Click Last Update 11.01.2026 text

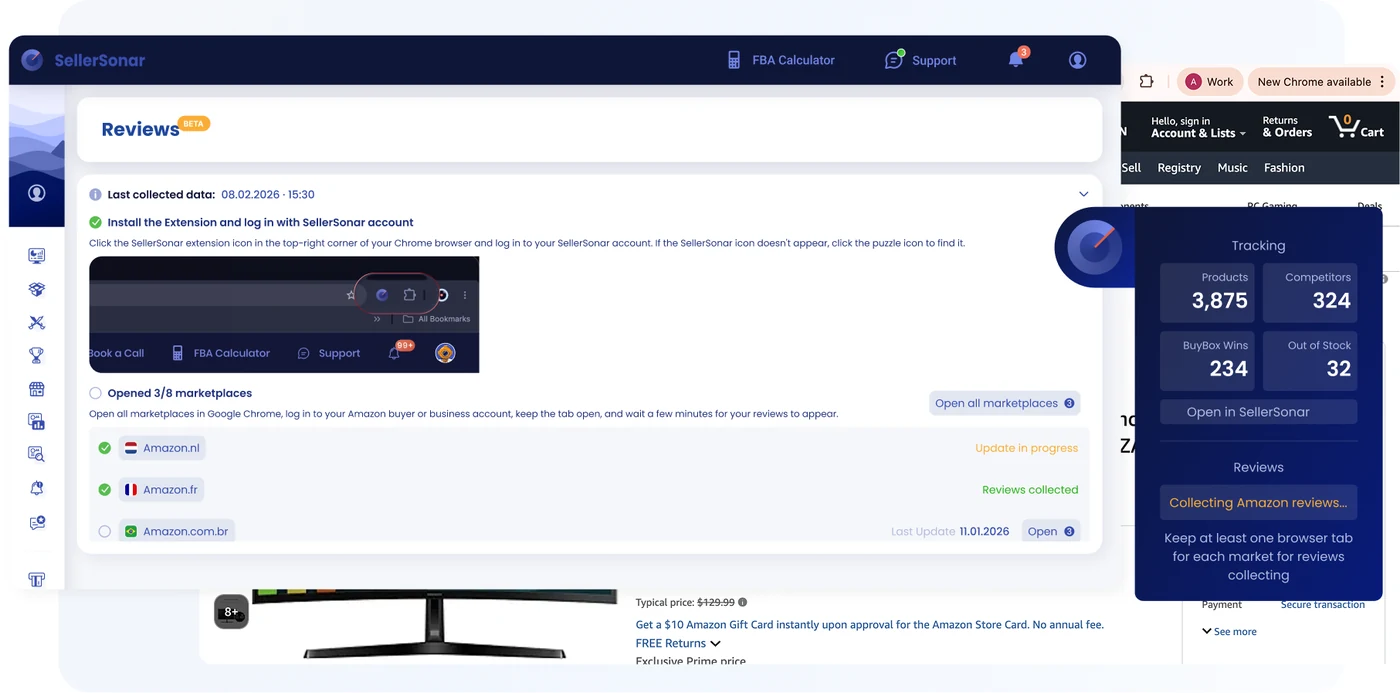tap(950, 532)
